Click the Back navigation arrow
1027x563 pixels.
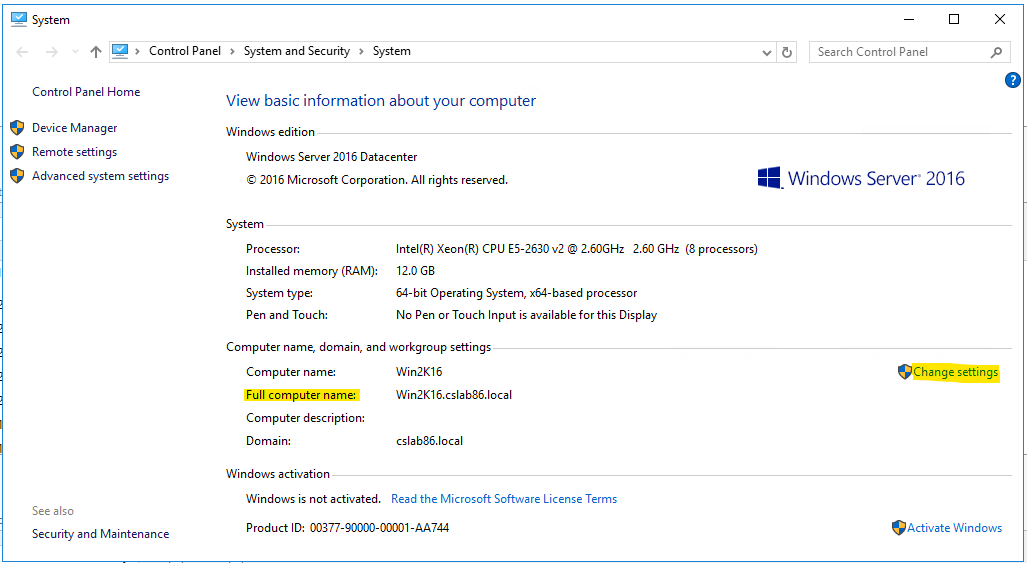(x=22, y=52)
